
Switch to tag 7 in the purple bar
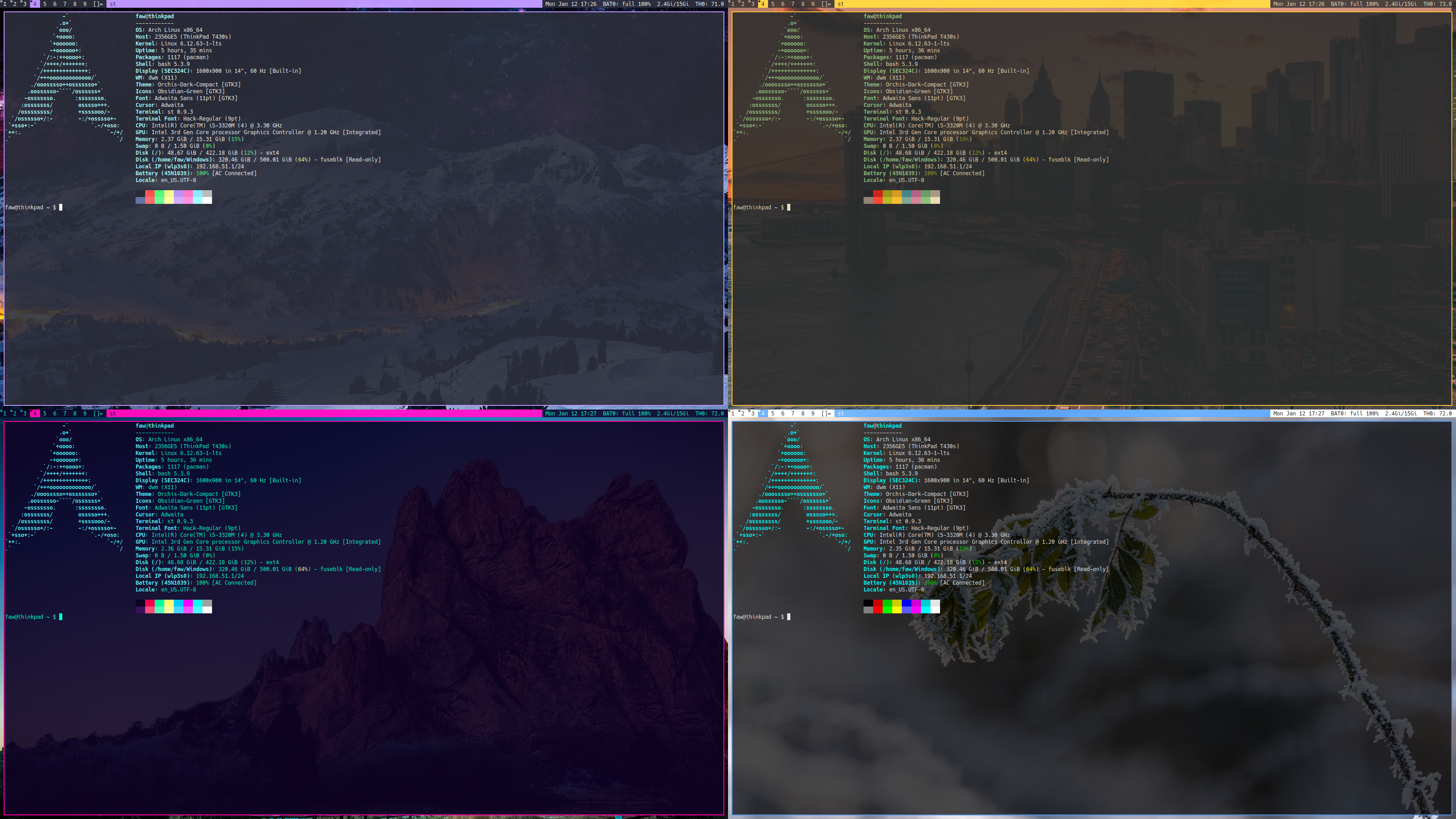(x=65, y=4)
